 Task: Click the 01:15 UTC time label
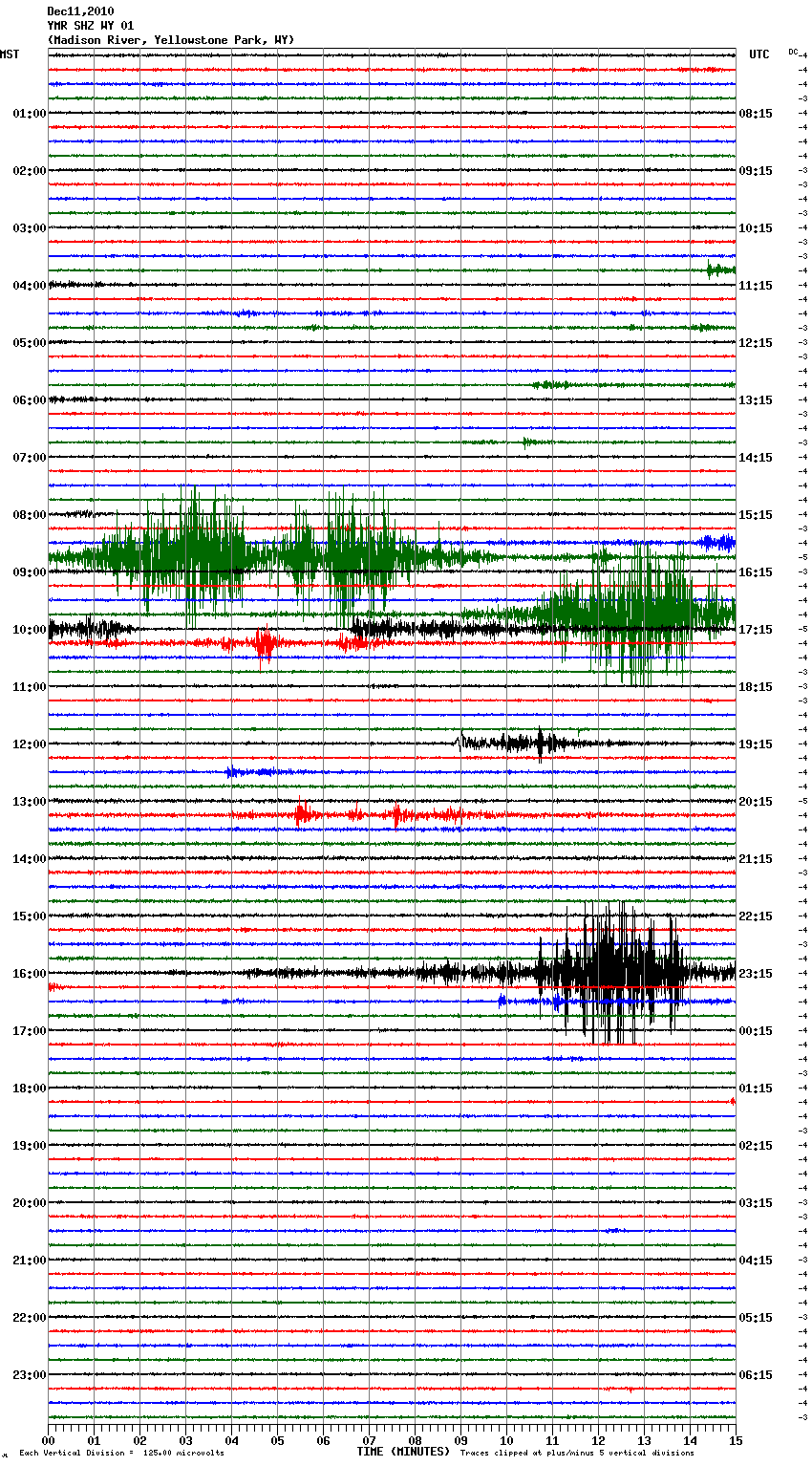(x=756, y=1089)
